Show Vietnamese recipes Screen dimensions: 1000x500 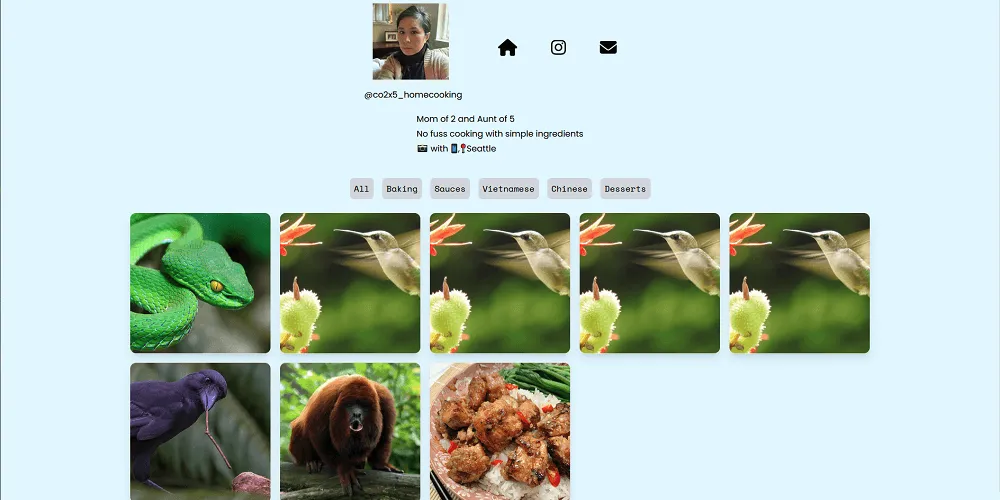point(508,189)
